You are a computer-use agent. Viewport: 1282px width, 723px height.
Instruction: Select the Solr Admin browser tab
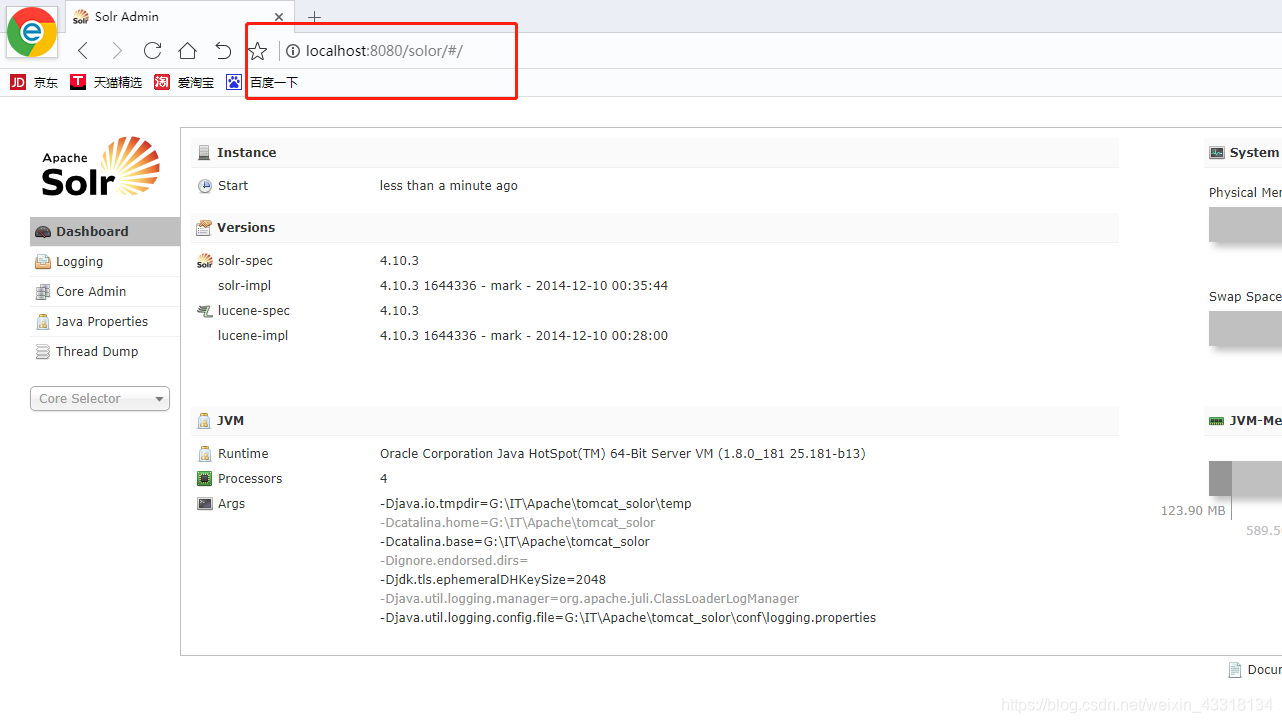pyautogui.click(x=180, y=17)
